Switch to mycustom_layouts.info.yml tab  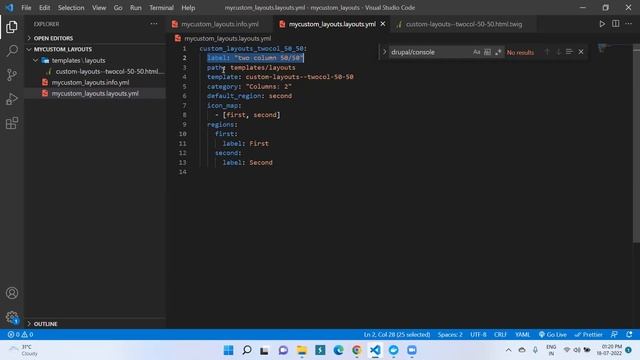click(x=220, y=24)
